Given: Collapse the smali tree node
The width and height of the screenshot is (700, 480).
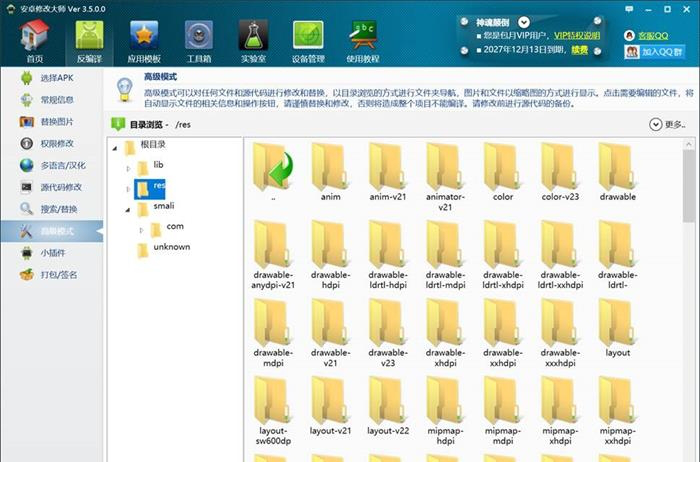Looking at the screenshot, I should tap(129, 209).
